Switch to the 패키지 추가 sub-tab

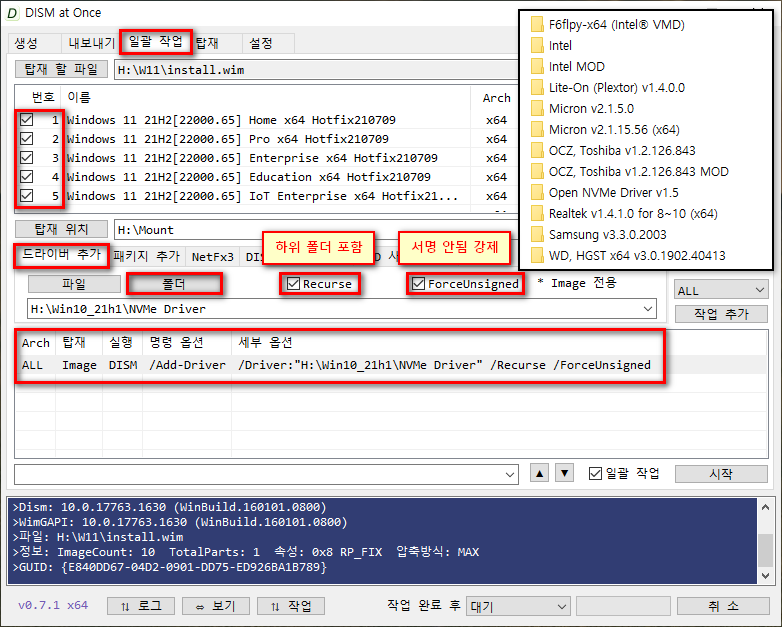coord(146,256)
